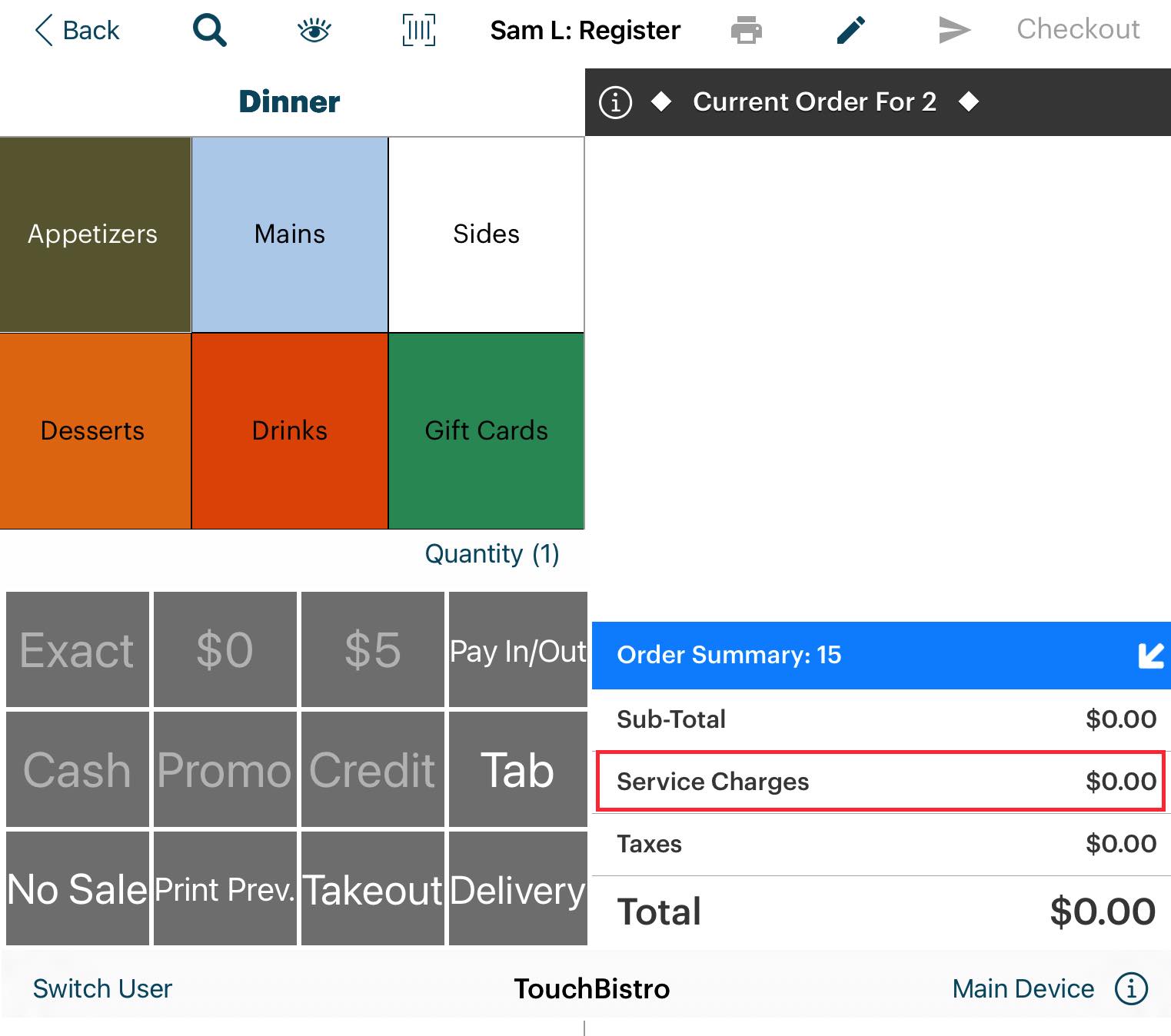Tap the pencil edit icon

850,30
